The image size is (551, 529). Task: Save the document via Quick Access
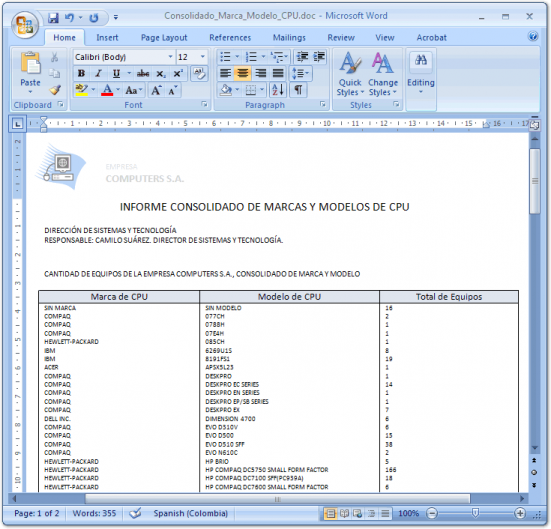(x=53, y=18)
